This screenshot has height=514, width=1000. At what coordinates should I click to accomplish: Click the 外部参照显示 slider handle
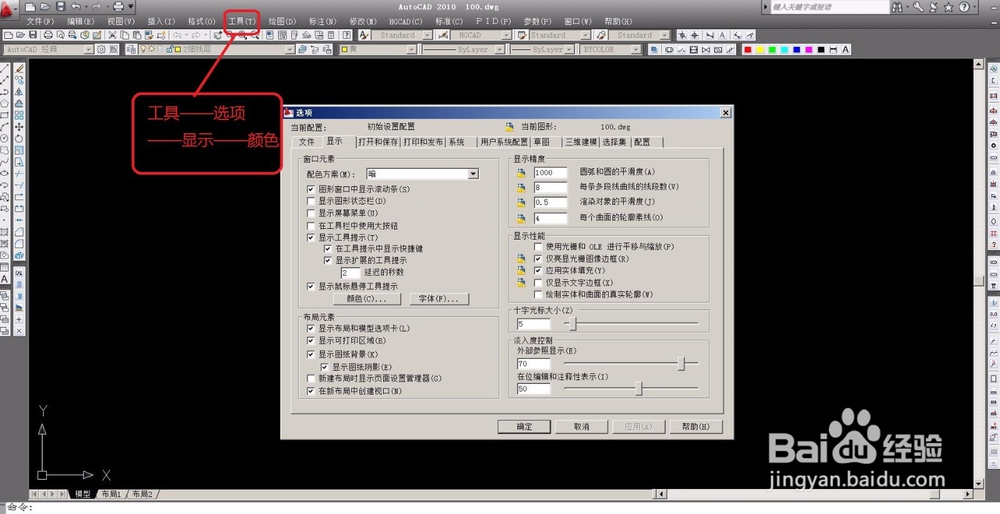click(x=681, y=363)
